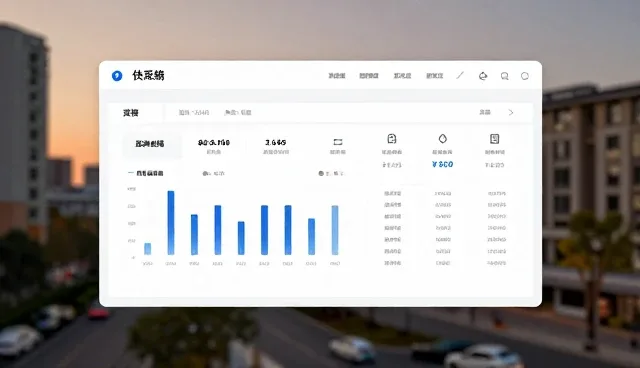Click the tallest bar in the chart

(x=171, y=223)
